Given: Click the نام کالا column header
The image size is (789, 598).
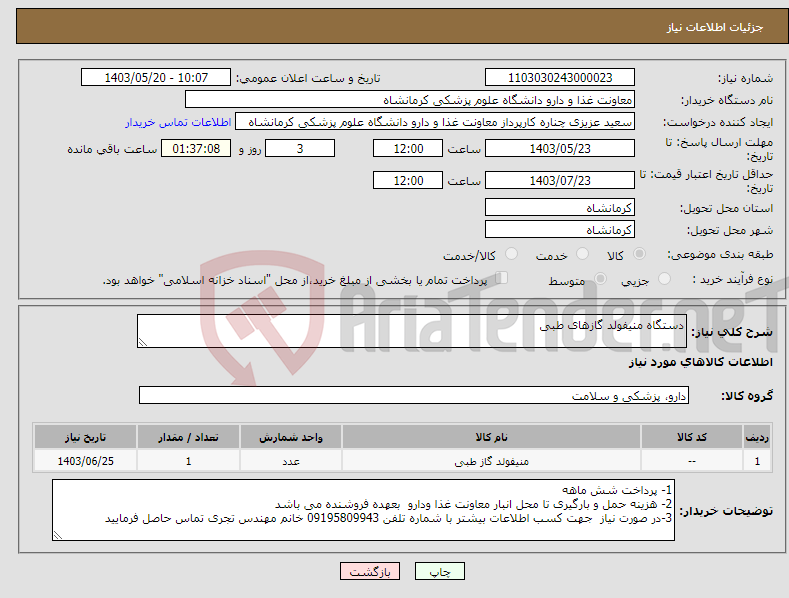Looking at the screenshot, I should click(491, 437).
